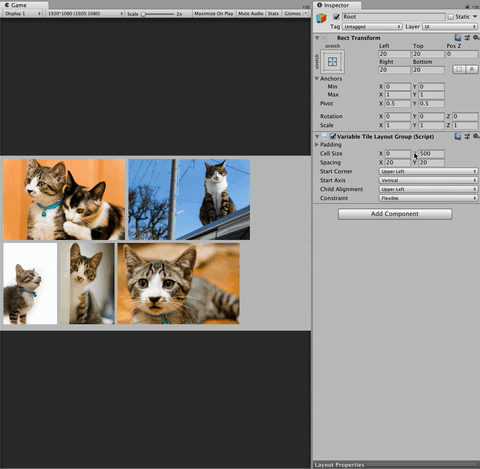Click the Right offset field
The image size is (480, 469).
(x=394, y=70)
